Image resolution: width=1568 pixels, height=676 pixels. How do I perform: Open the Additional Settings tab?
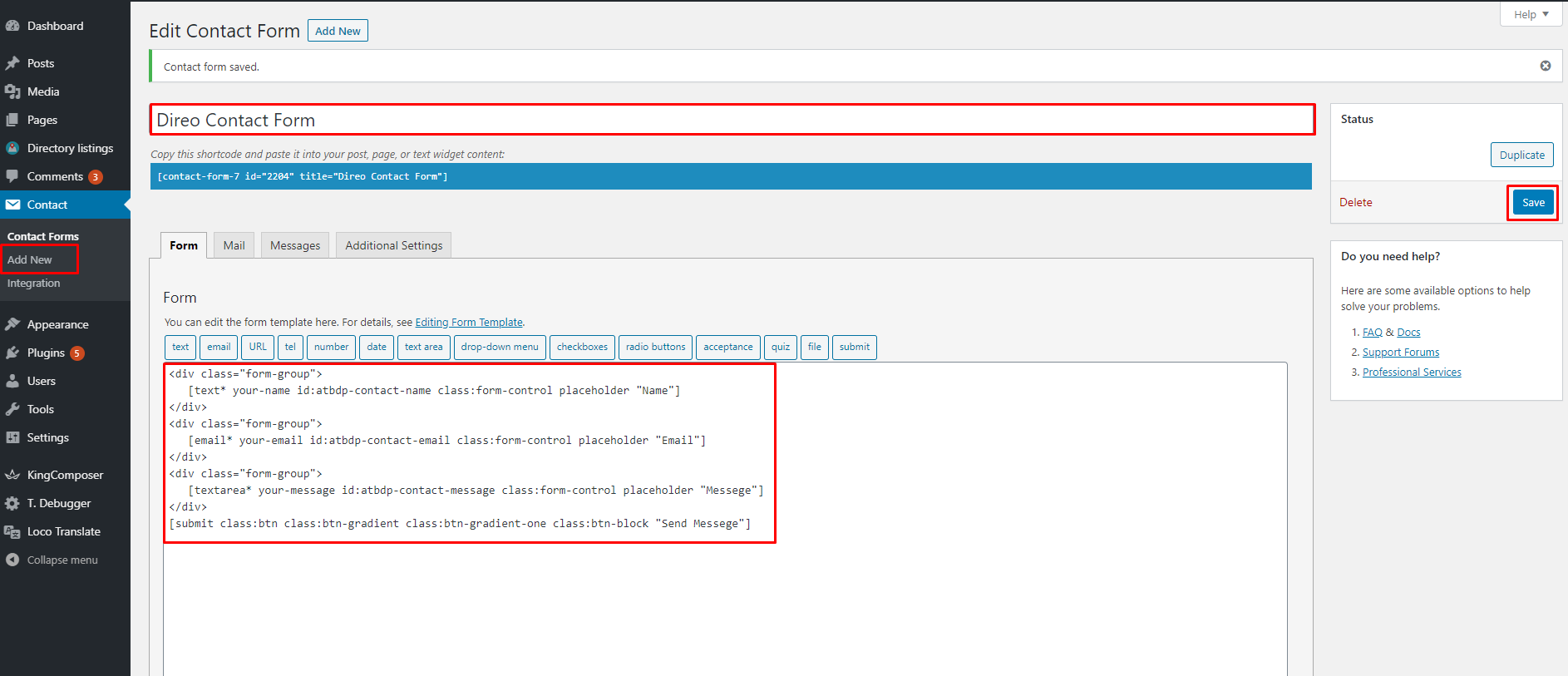[x=394, y=245]
